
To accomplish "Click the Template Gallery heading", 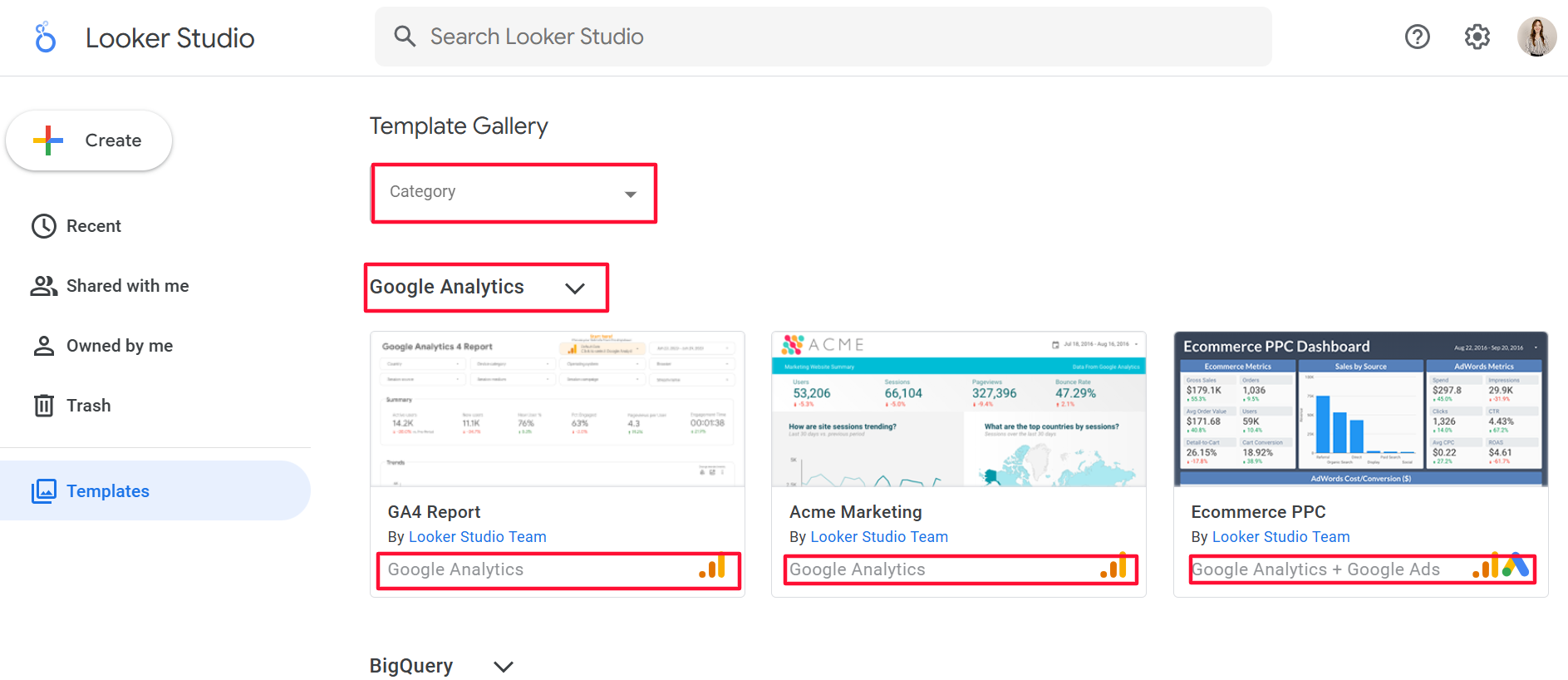I will [459, 126].
